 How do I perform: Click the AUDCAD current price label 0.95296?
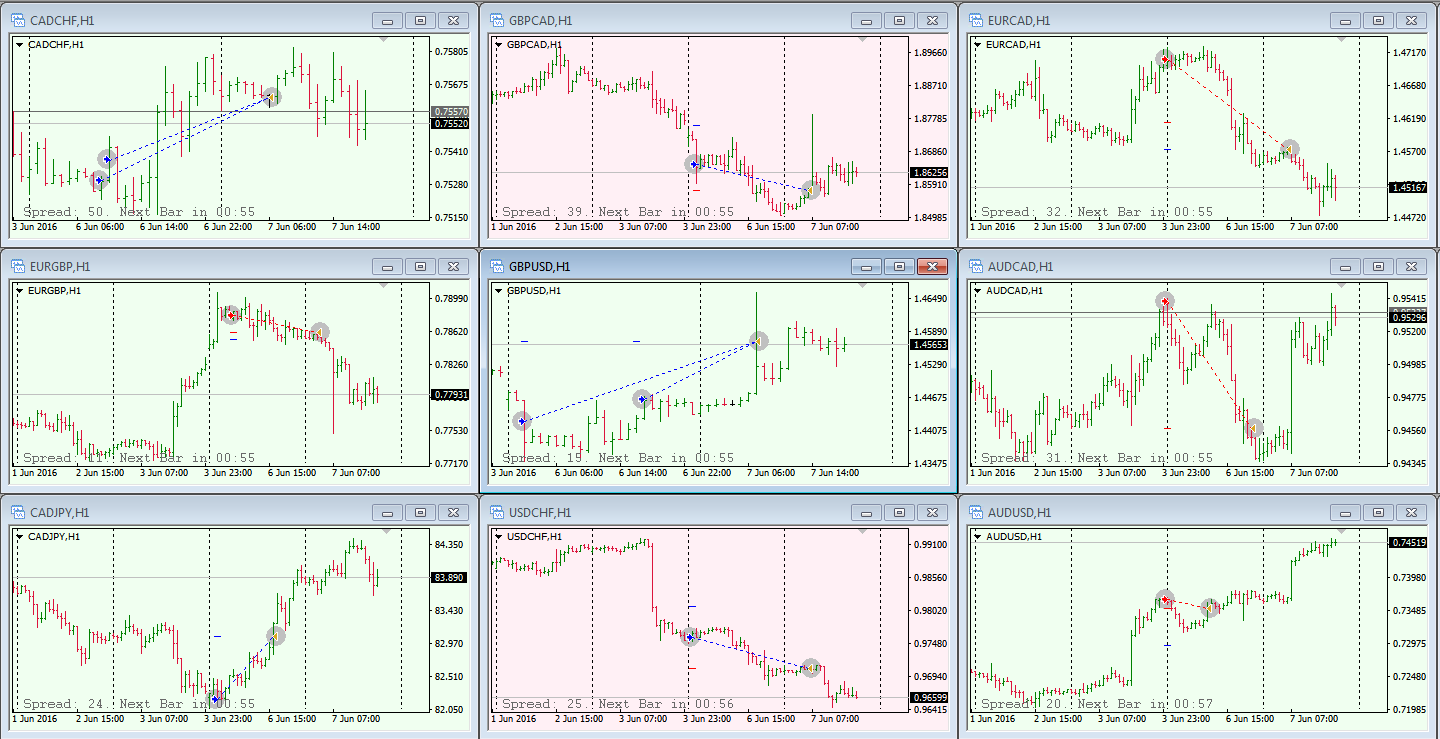1408,318
